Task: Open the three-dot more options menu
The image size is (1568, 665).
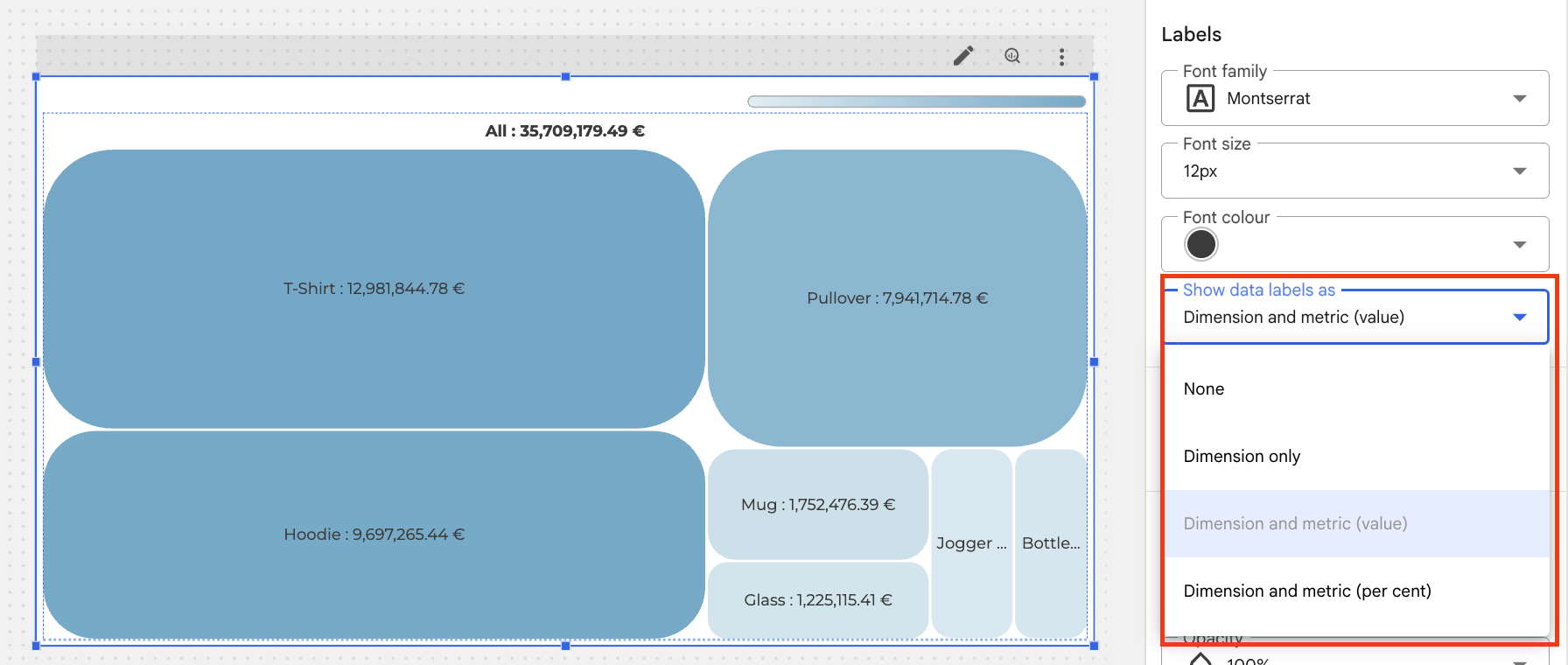Action: point(1061,57)
